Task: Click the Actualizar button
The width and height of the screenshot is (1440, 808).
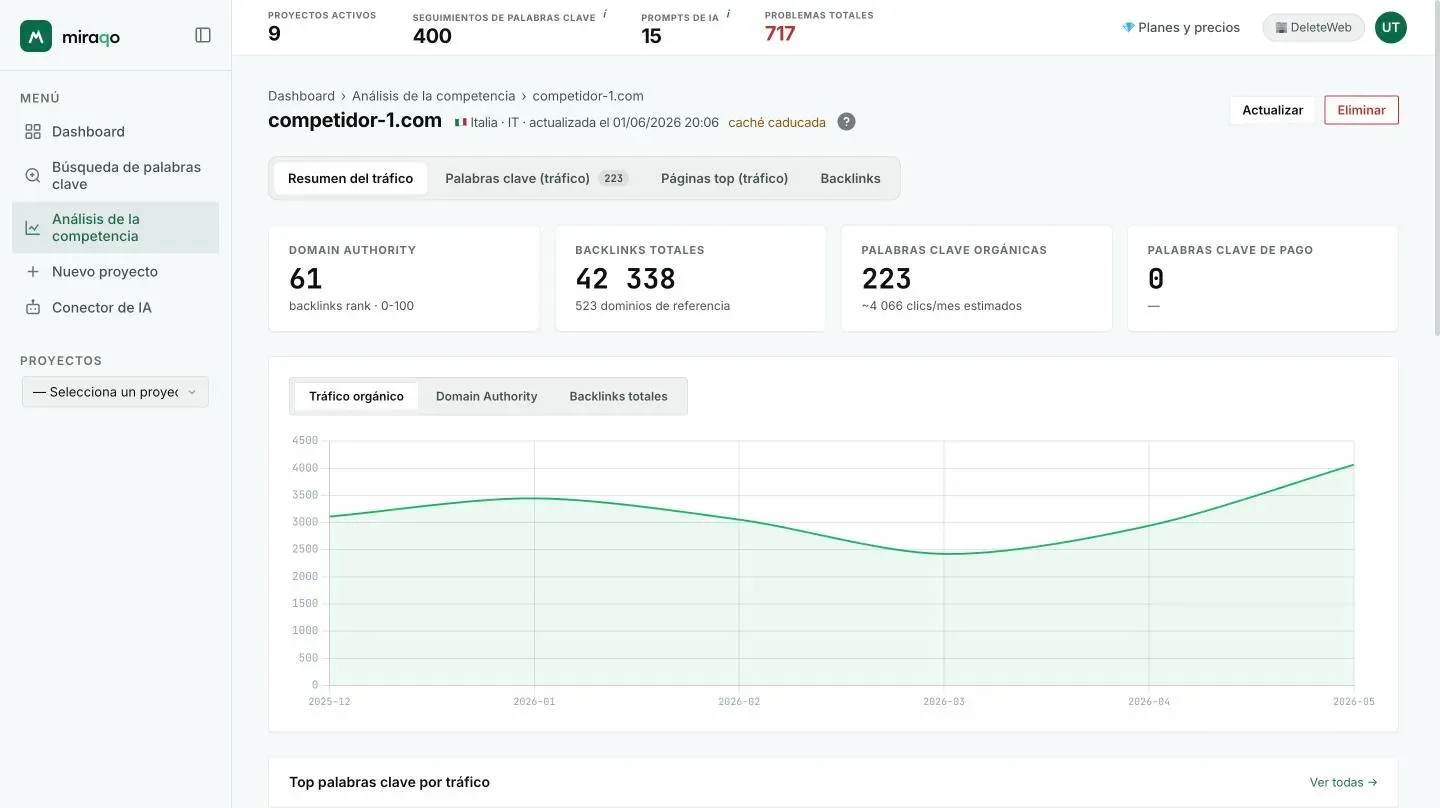Action: click(1272, 110)
